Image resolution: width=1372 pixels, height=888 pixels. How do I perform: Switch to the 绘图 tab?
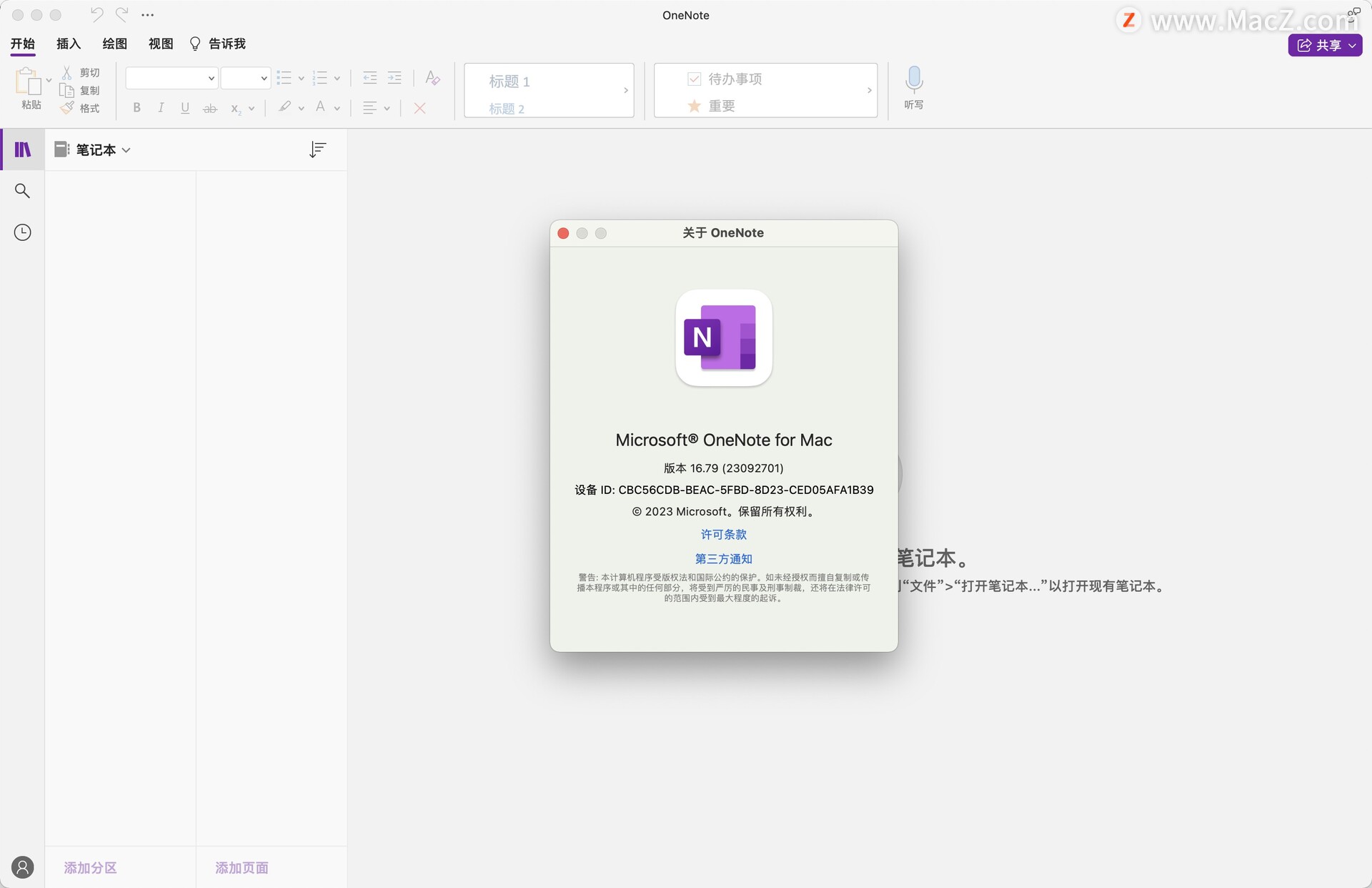[x=114, y=44]
